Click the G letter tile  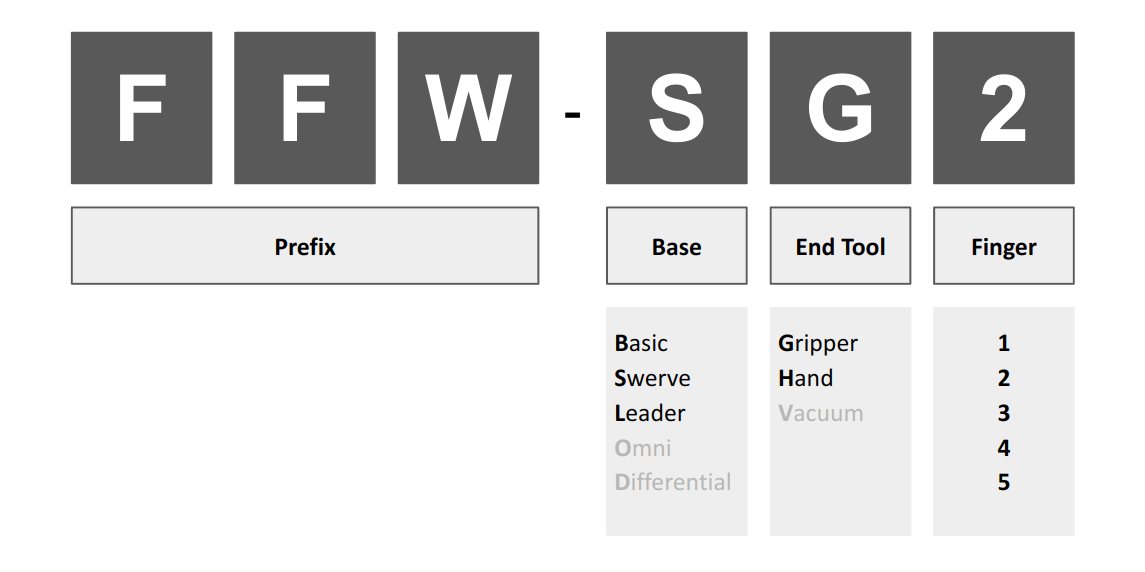(840, 108)
